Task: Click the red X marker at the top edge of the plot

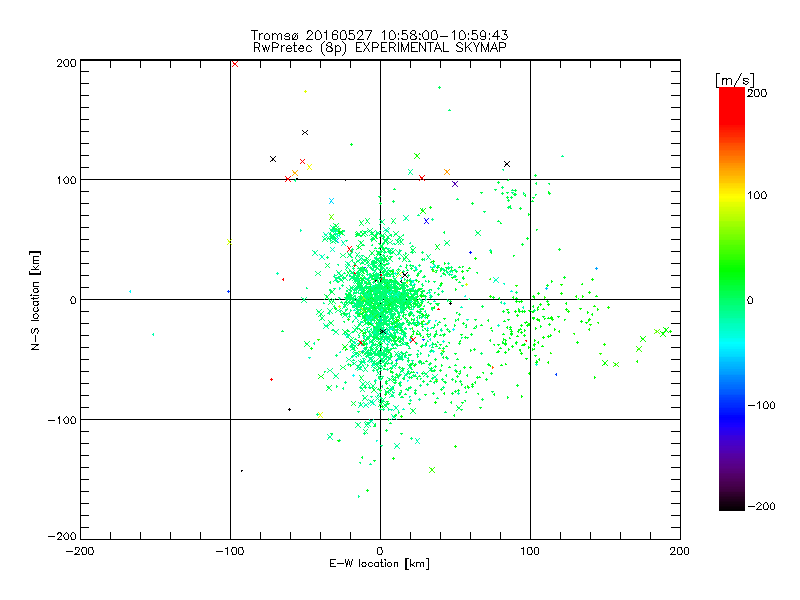Action: [x=235, y=64]
